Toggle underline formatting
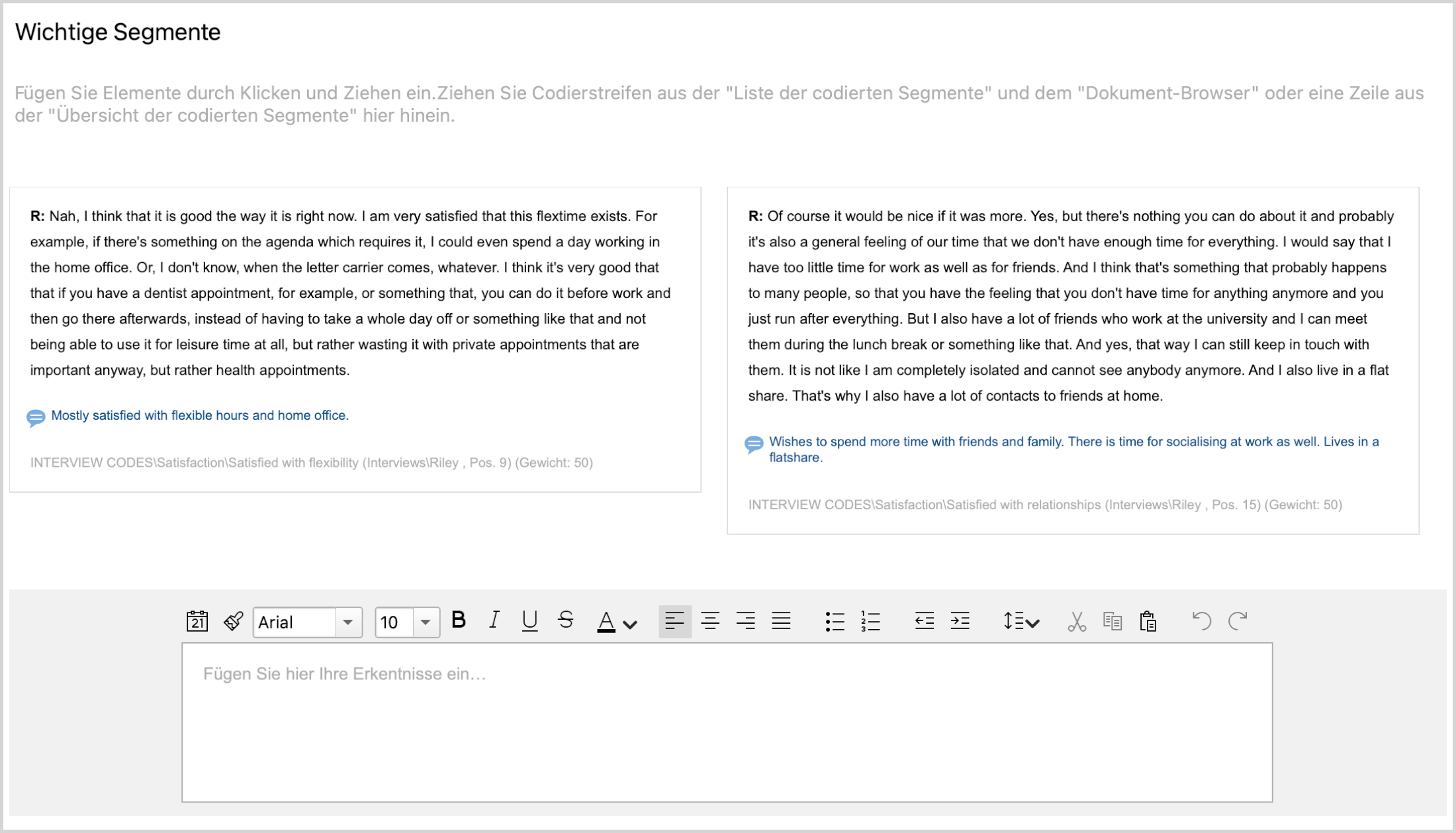Image resolution: width=1456 pixels, height=833 pixels. pos(529,620)
